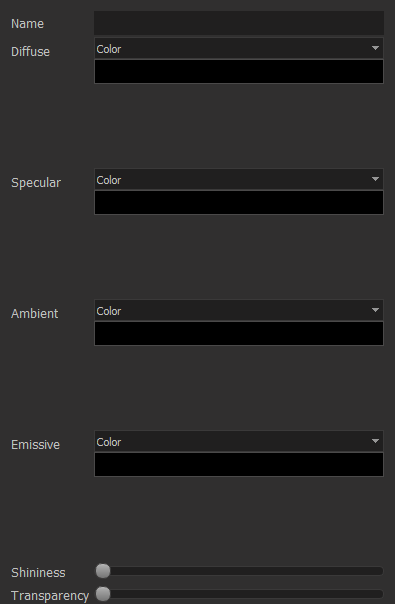
Task: Click the Specular property label
Action: click(x=36, y=183)
